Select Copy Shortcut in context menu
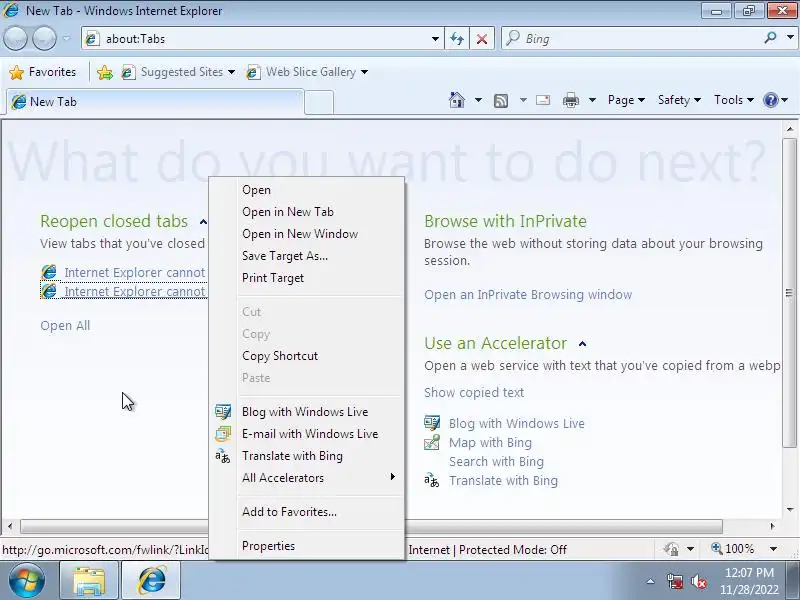This screenshot has height=600, width=800. point(320,356)
